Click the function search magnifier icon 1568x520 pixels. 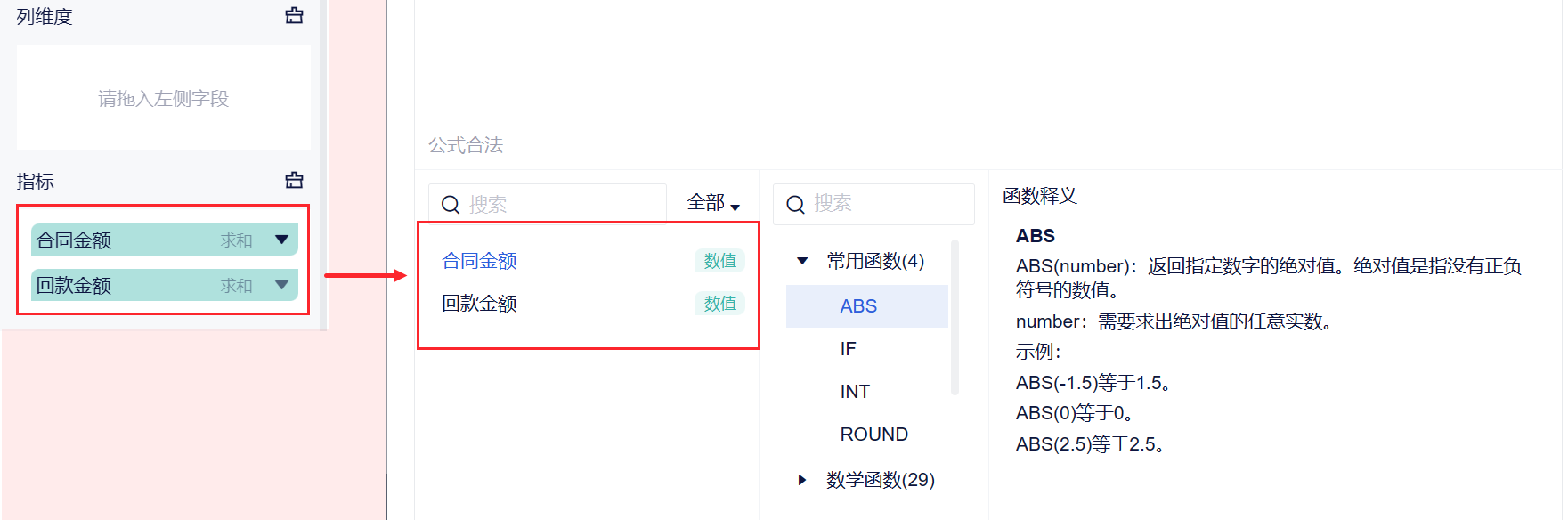coord(795,205)
